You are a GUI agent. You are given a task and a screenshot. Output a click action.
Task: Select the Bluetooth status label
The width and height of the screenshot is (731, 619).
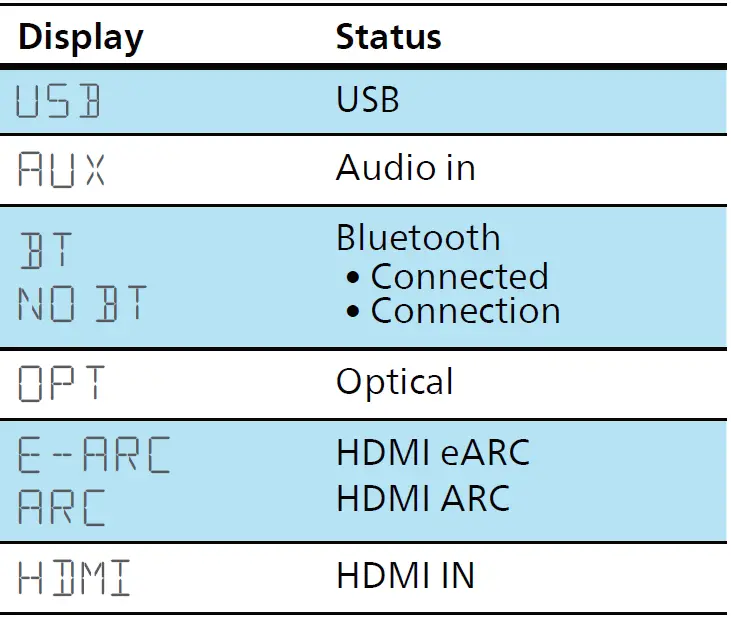[418, 238]
